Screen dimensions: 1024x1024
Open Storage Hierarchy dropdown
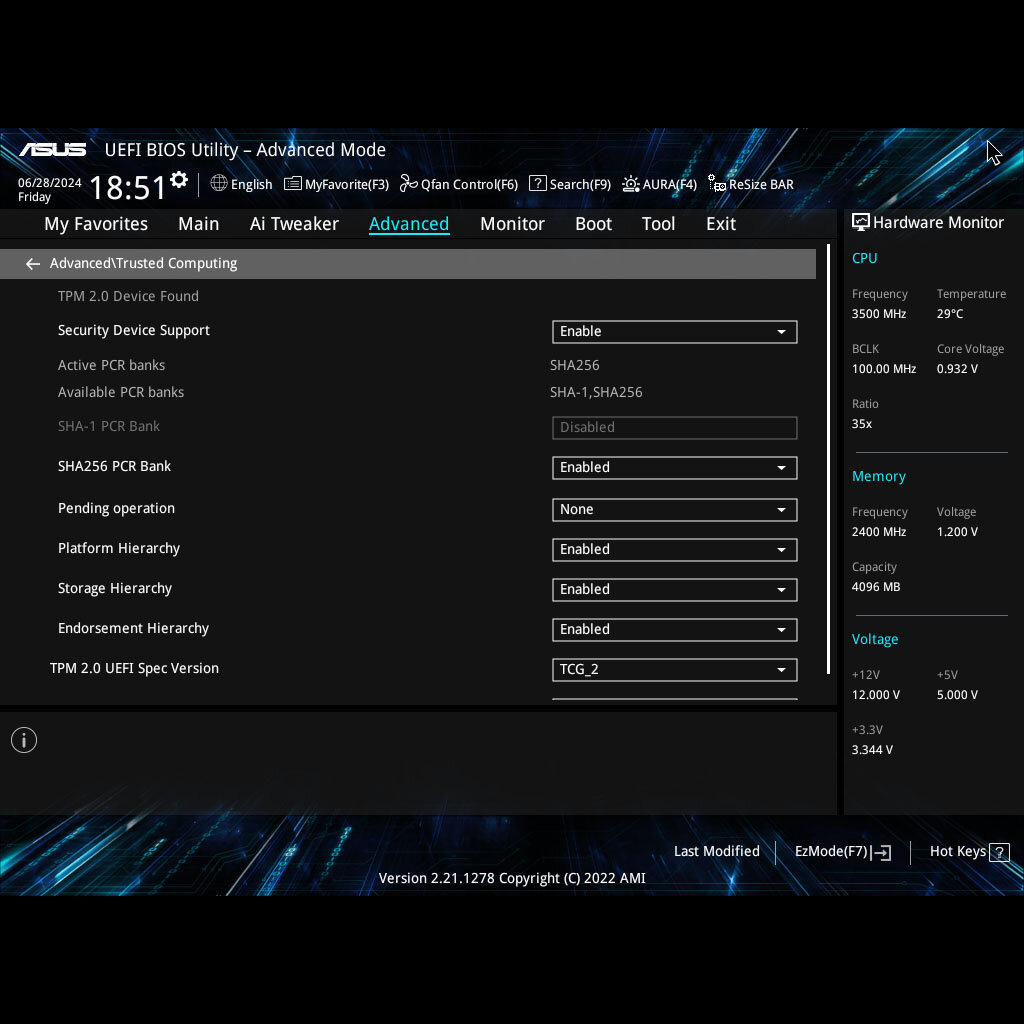(675, 590)
